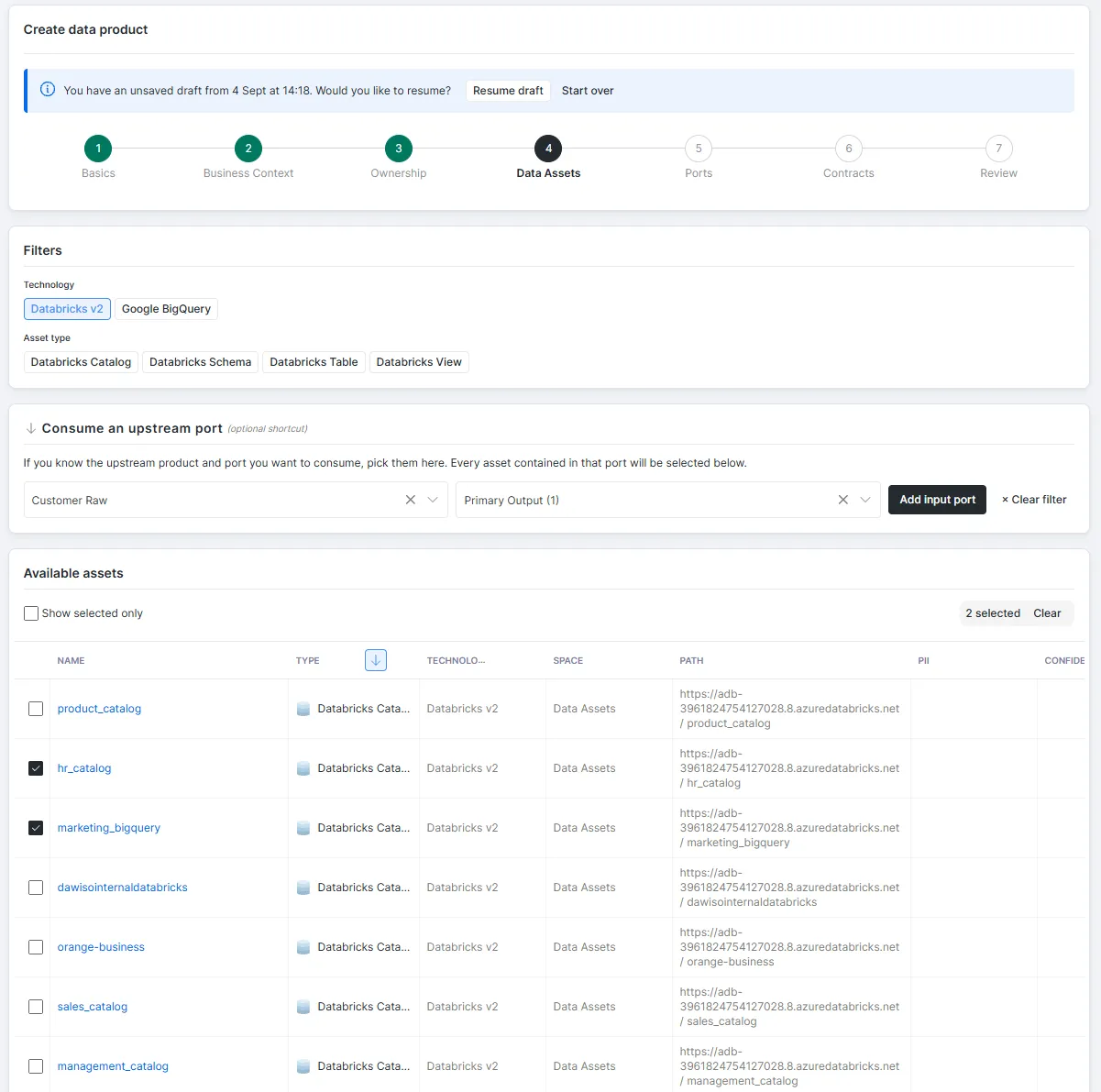This screenshot has width=1101, height=1092.
Task: Click the catalog icon in hr_catalog row
Action: (x=303, y=768)
